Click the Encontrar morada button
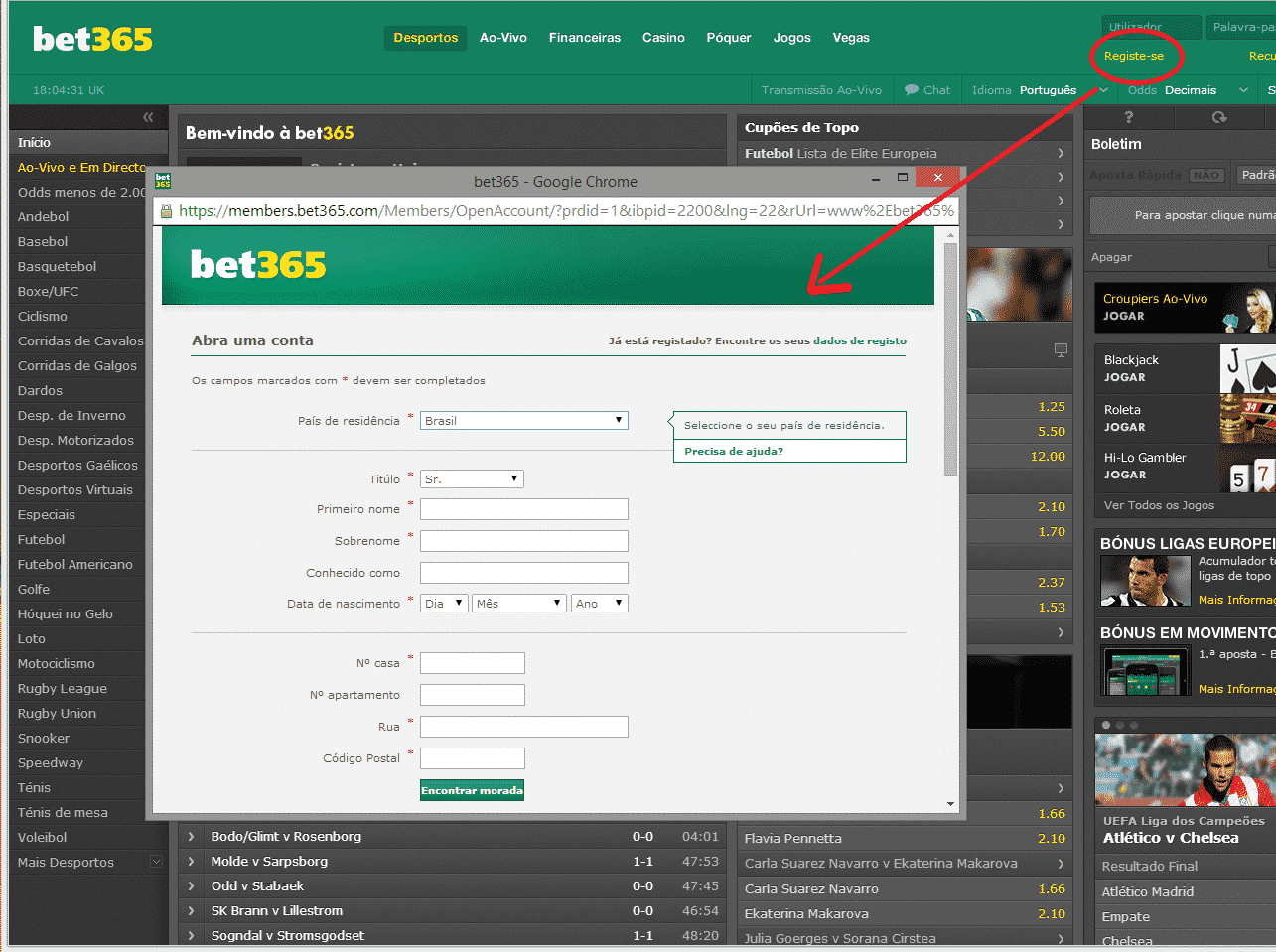 tap(472, 790)
